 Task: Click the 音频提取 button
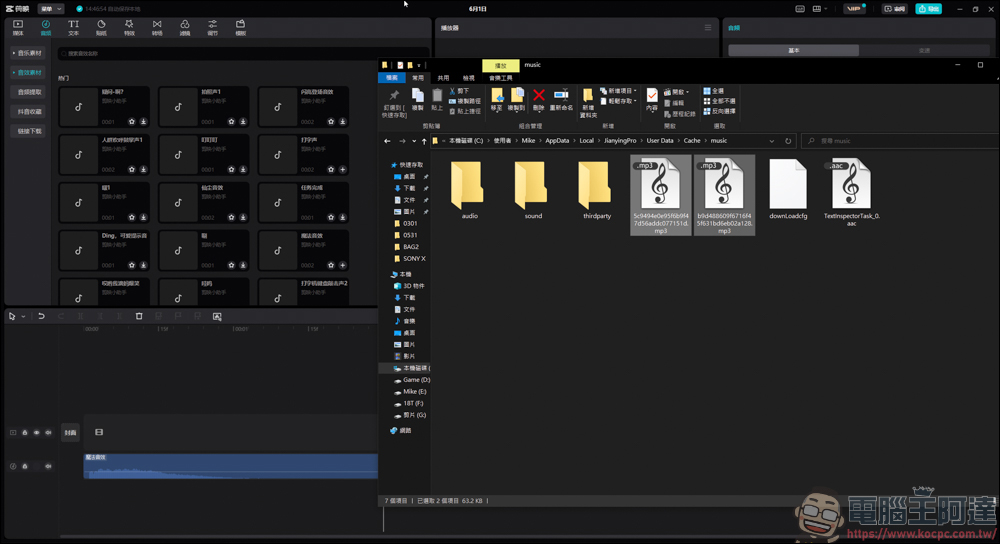pos(29,92)
